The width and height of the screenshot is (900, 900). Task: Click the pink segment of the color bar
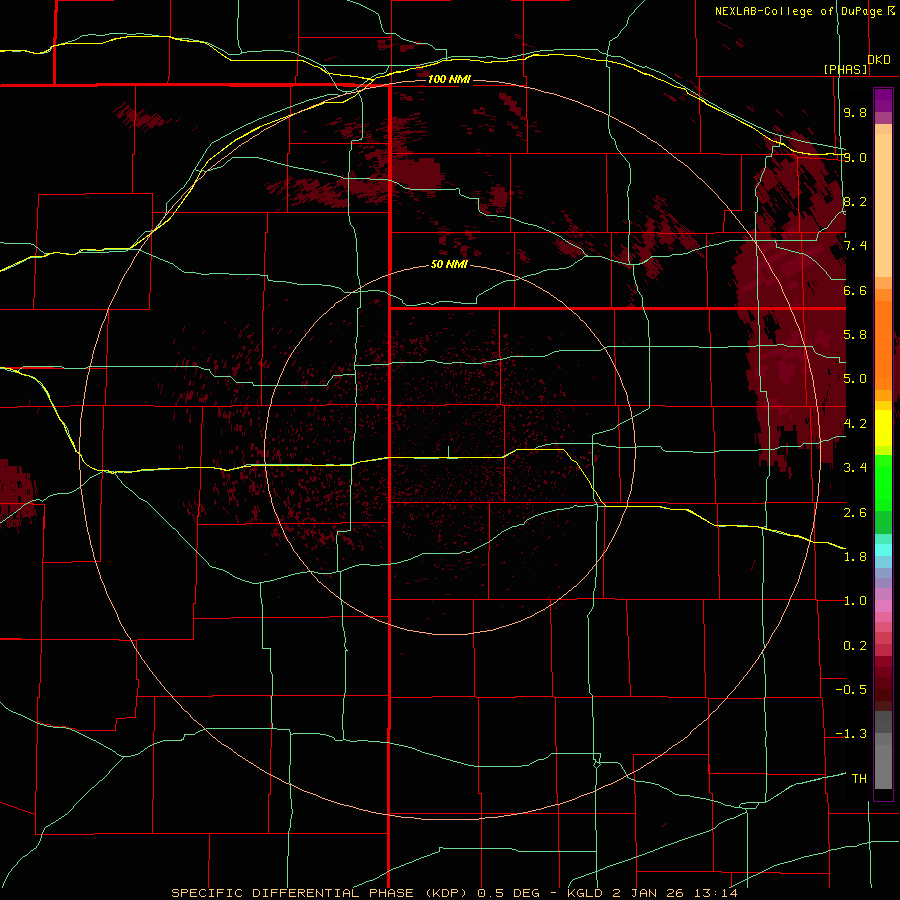pyautogui.click(x=883, y=606)
